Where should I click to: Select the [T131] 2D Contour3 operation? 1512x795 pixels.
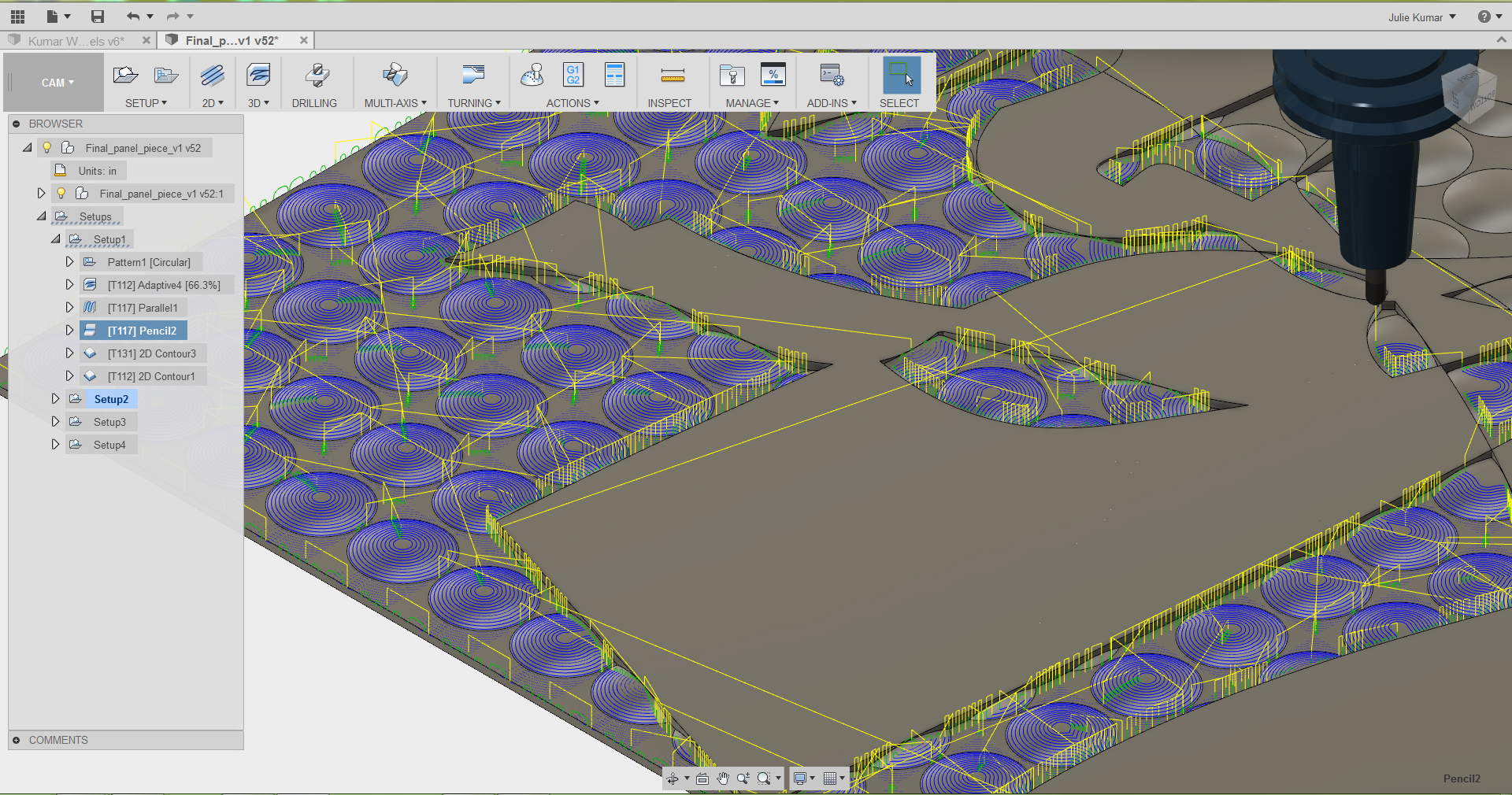(x=152, y=353)
